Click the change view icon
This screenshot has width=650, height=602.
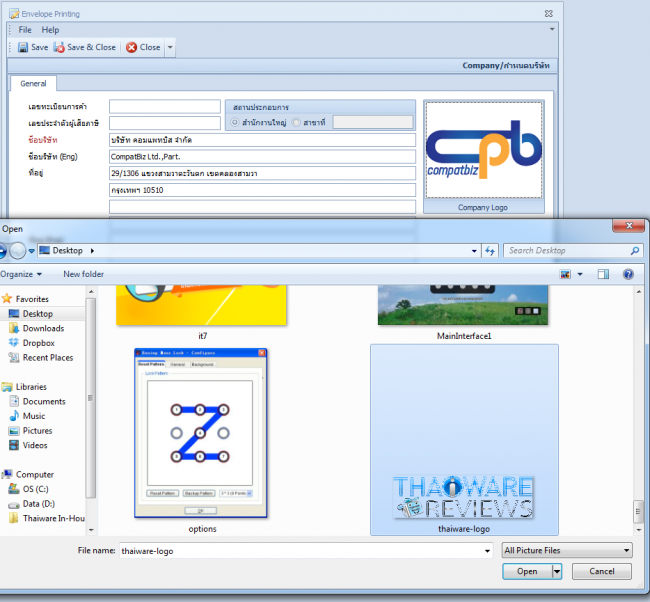pyautogui.click(x=565, y=274)
